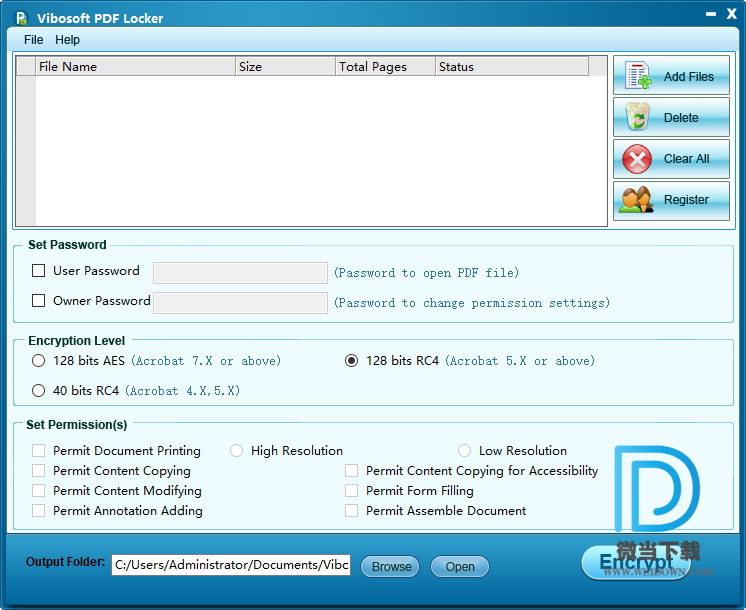Screen dimensions: 746x610
Task: Click the Register users icon
Action: point(636,200)
